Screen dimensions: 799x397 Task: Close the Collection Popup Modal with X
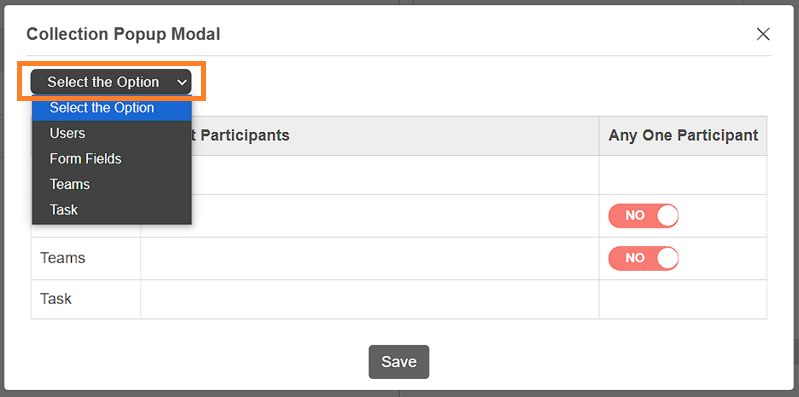[x=763, y=34]
